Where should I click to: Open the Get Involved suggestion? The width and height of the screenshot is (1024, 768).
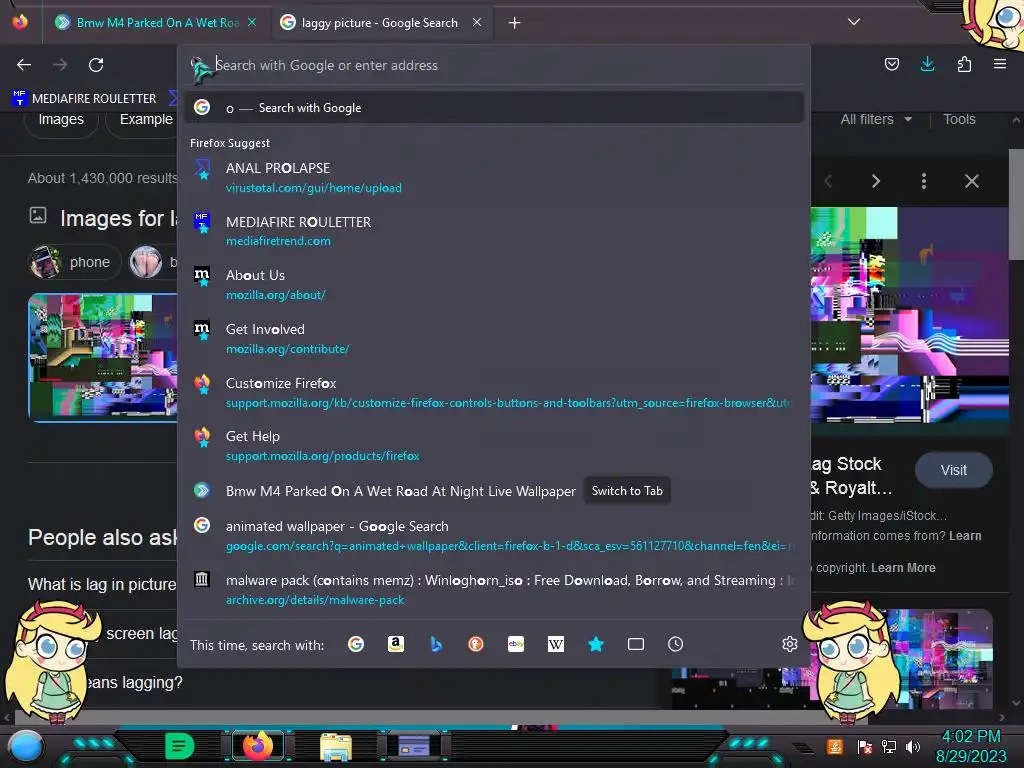pos(494,339)
